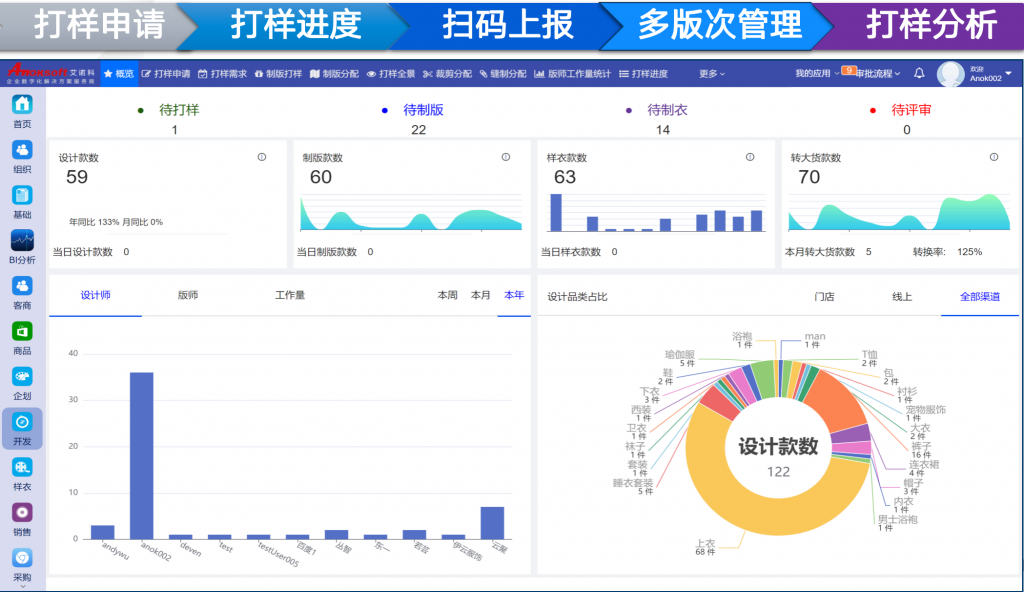
Task: Click the info icon on 转大货款数 card
Action: [994, 157]
